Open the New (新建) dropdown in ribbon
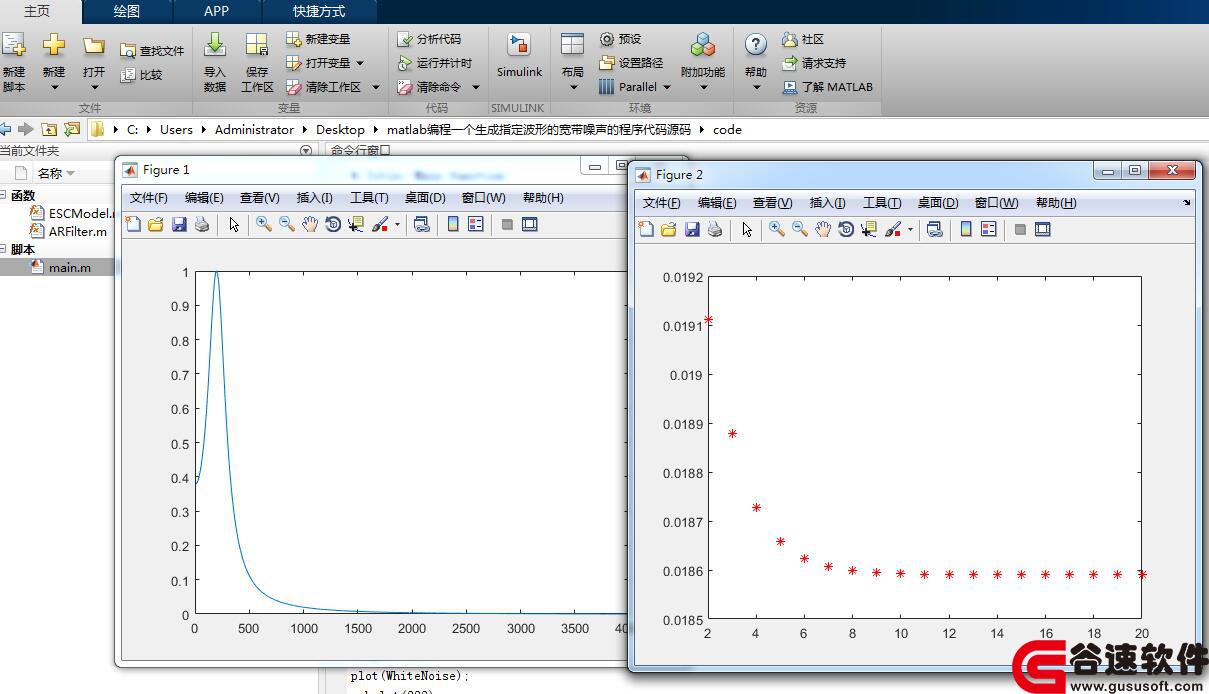 tap(54, 62)
